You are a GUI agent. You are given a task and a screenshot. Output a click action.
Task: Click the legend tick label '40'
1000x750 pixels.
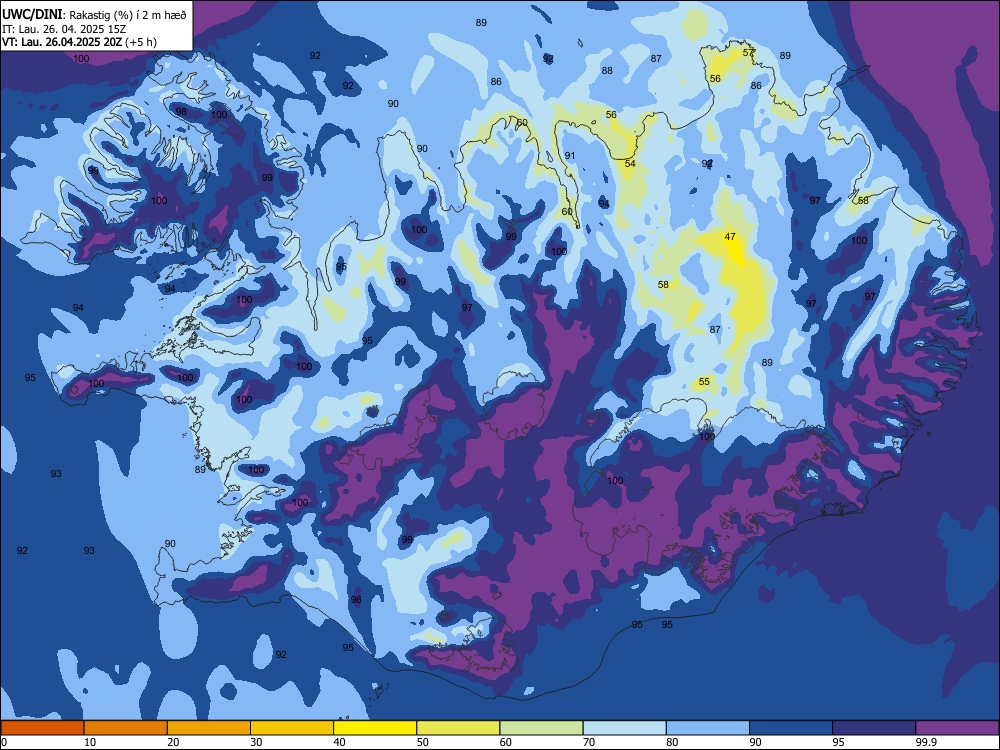[340, 742]
